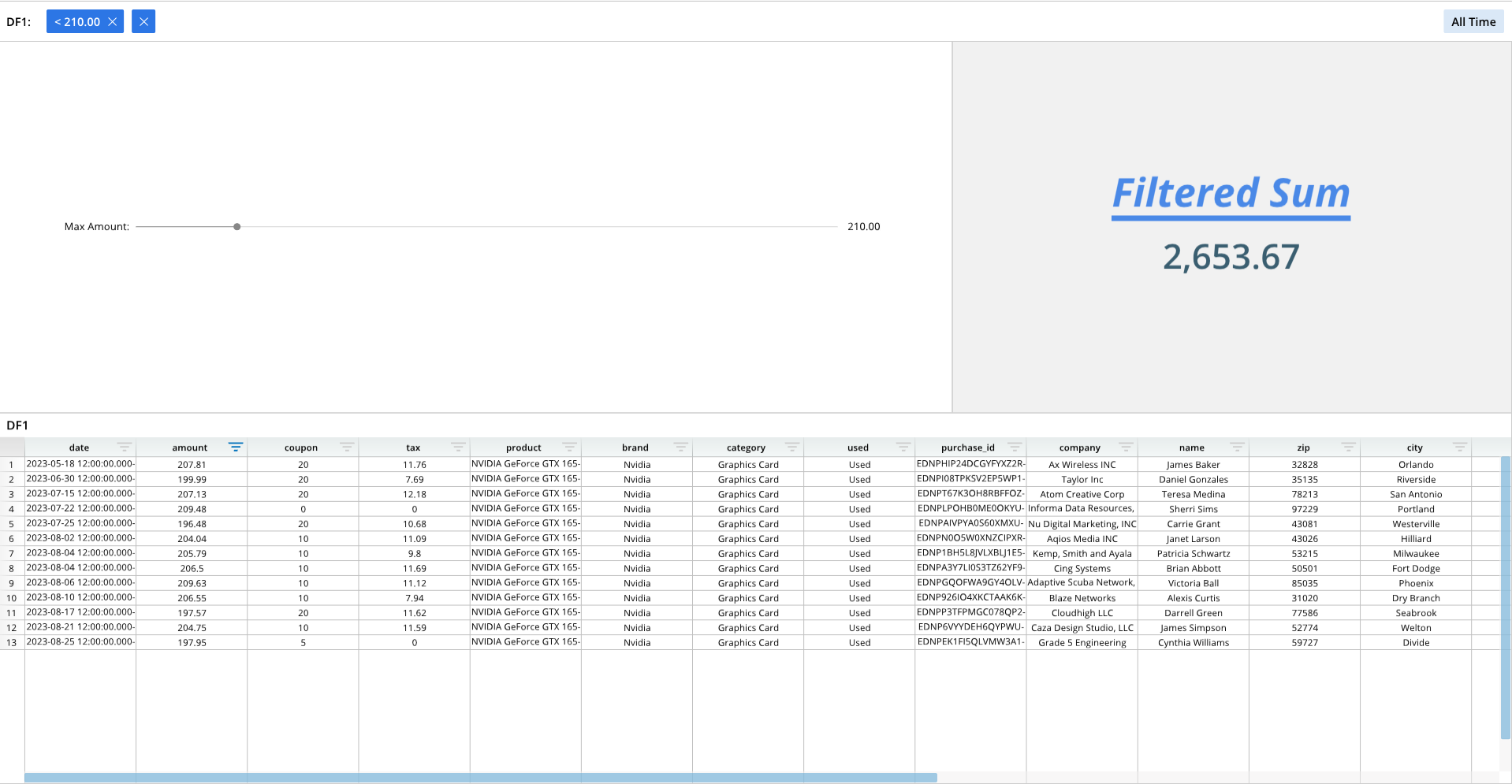Viewport: 1512px width, 784px height.
Task: Open filter for the used column
Action: (x=903, y=448)
